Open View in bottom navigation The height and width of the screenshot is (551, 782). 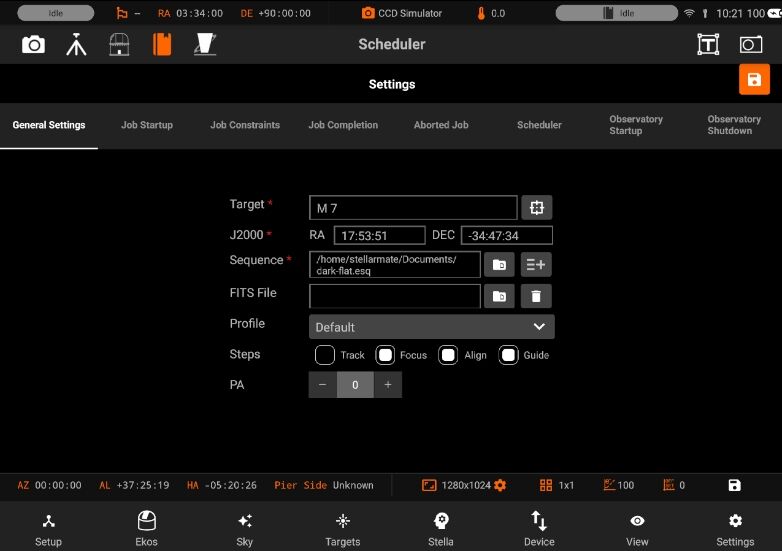click(x=637, y=529)
